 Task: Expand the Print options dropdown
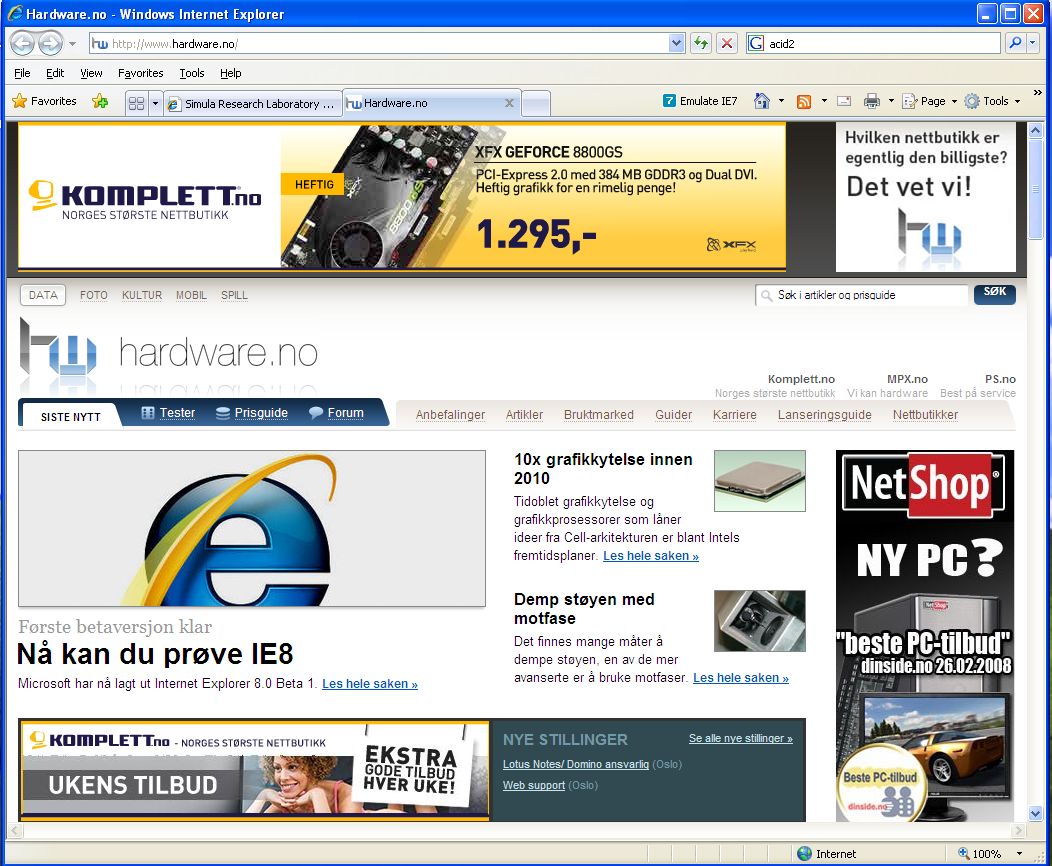point(891,101)
